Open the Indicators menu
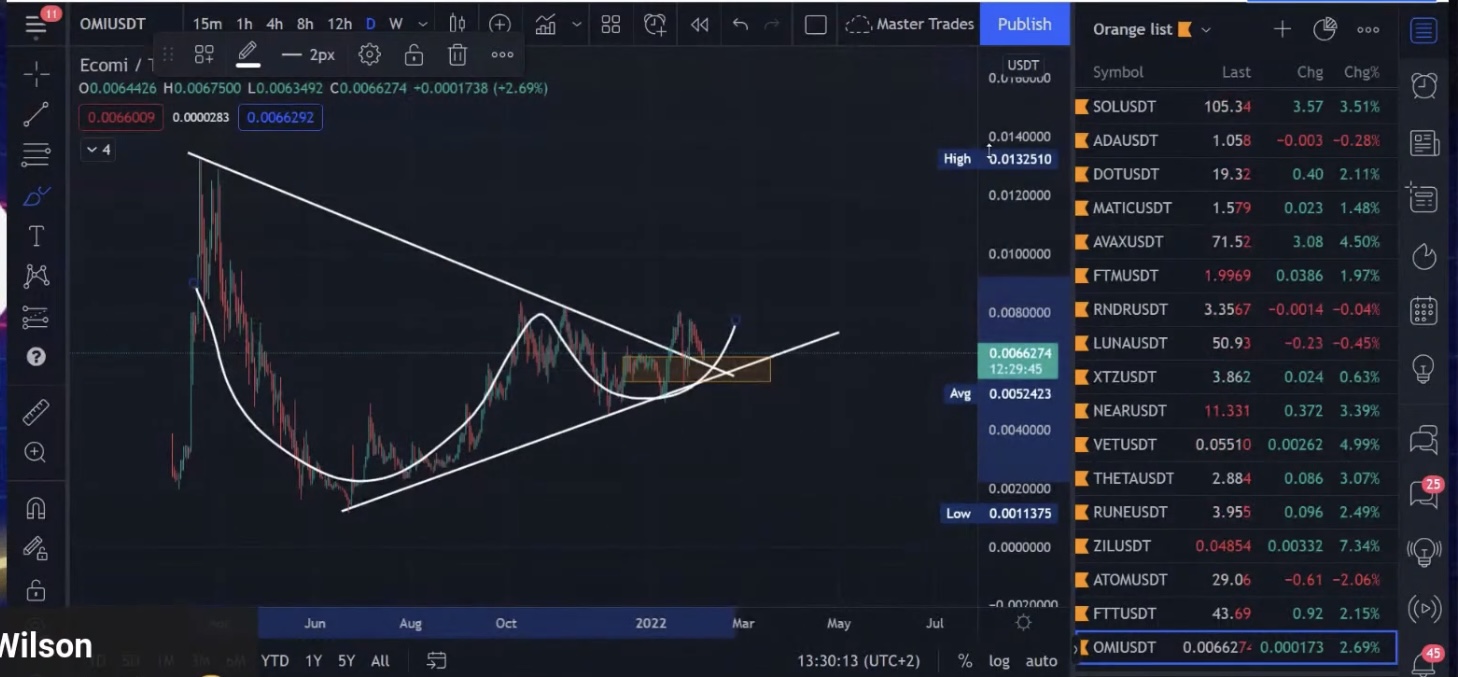1458x677 pixels. pyautogui.click(x=545, y=24)
